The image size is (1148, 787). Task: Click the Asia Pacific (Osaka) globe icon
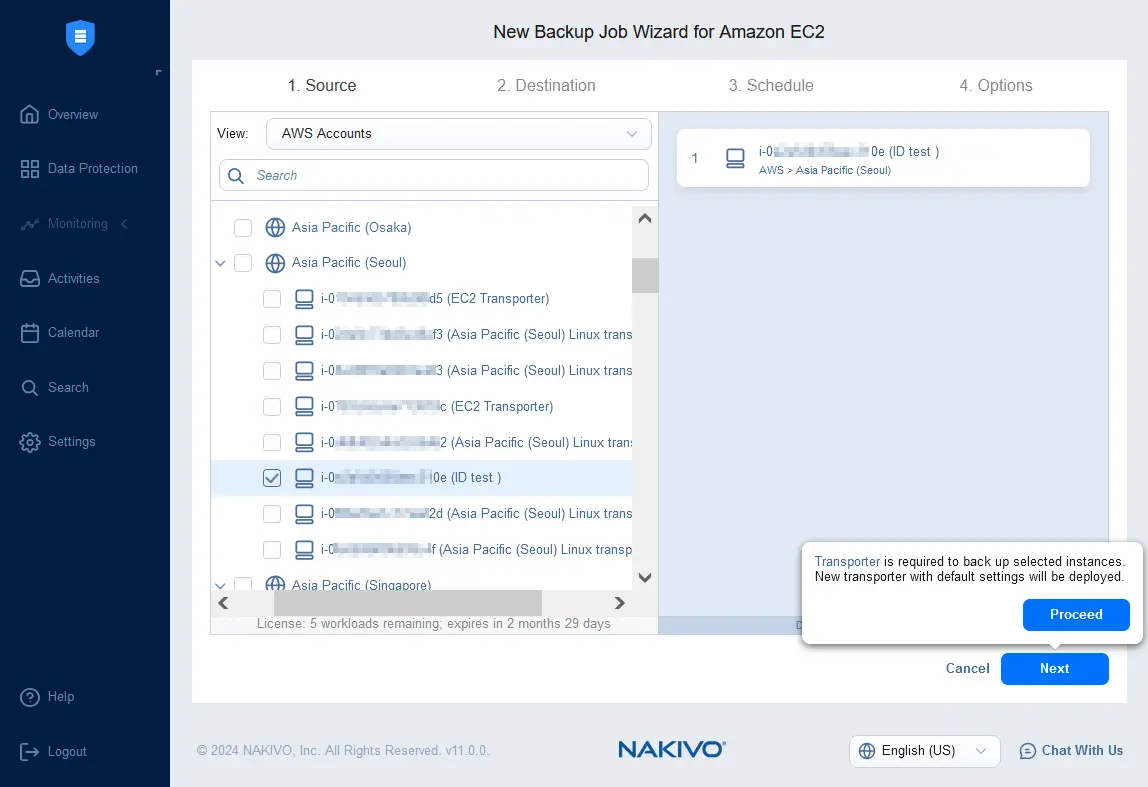(275, 228)
